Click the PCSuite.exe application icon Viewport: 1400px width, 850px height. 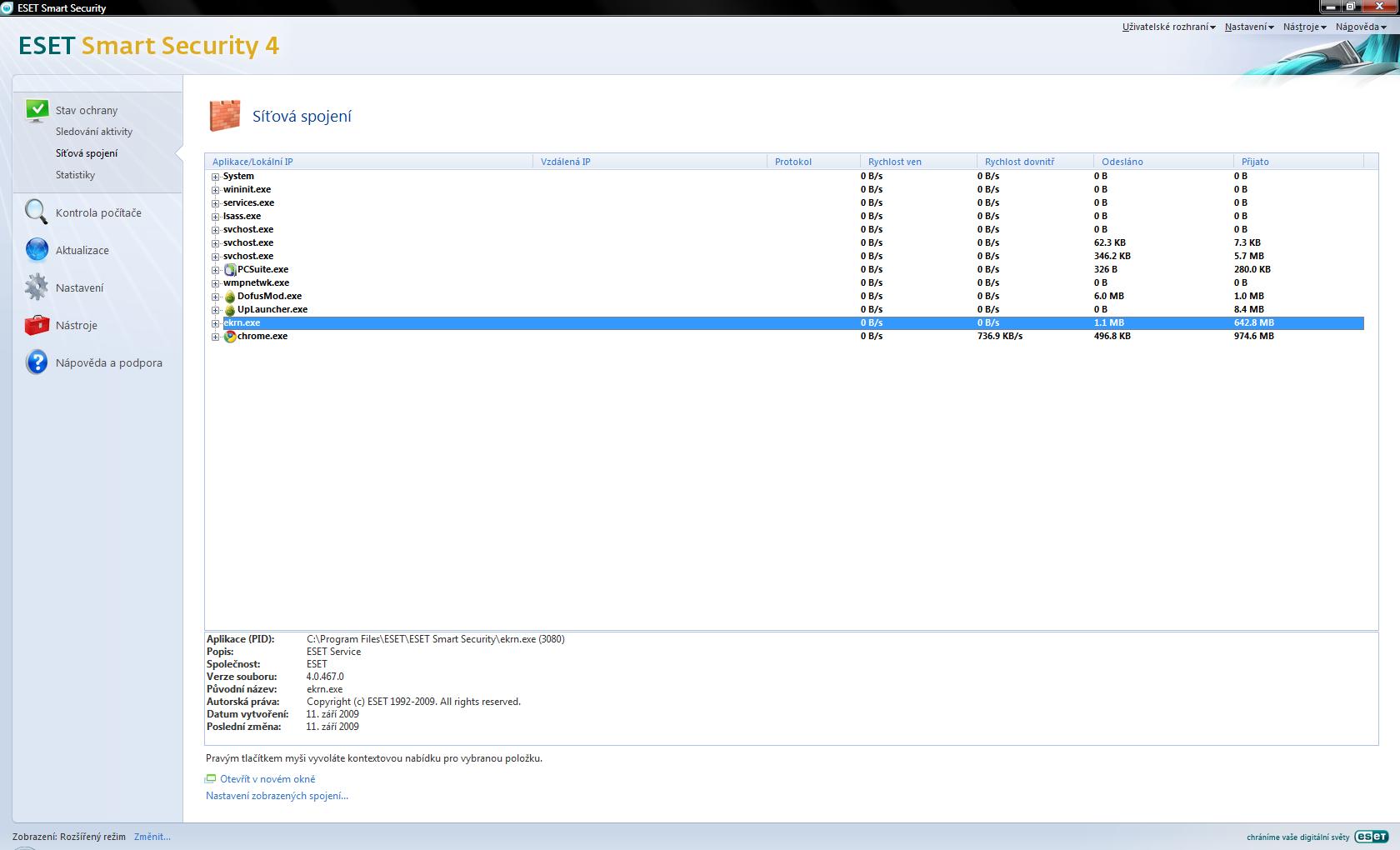[230, 270]
